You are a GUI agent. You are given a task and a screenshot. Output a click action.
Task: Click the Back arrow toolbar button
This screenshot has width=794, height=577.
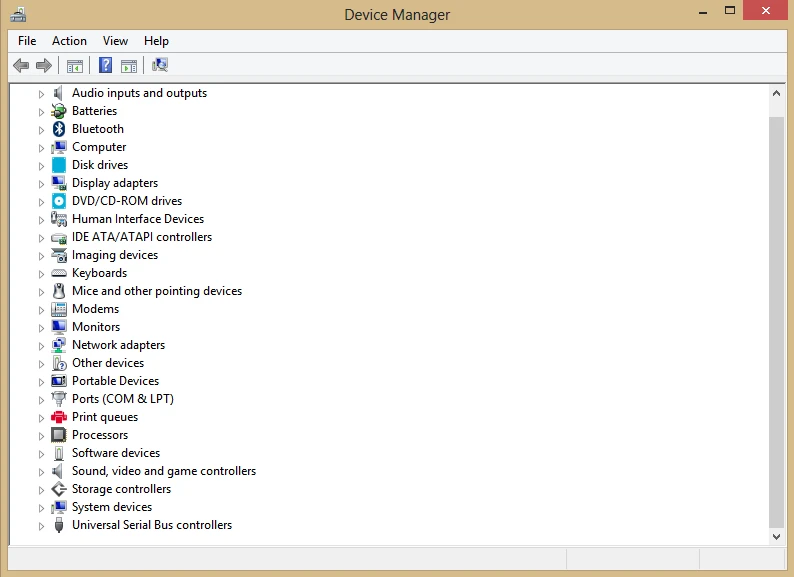point(21,66)
